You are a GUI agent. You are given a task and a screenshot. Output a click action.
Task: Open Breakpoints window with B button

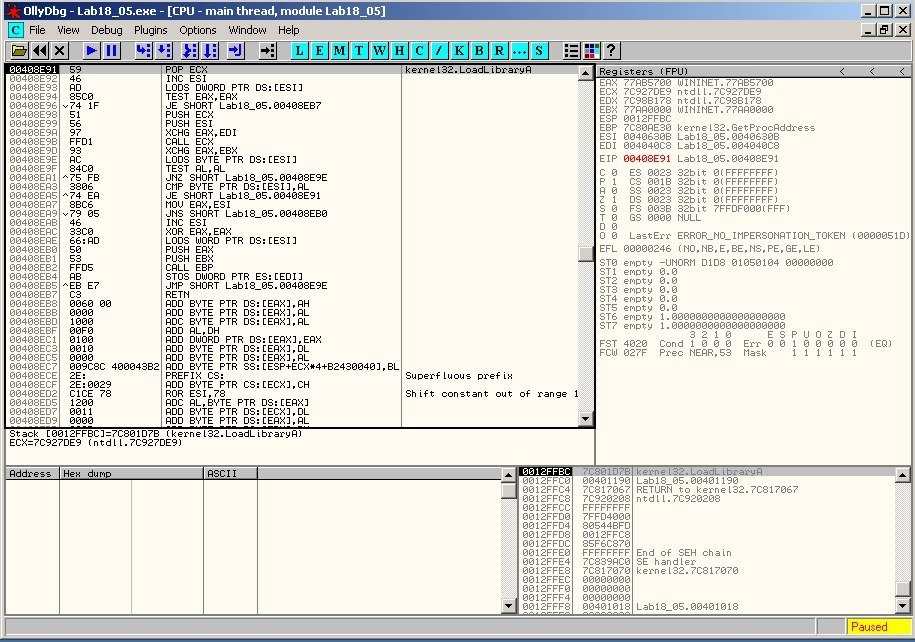click(x=480, y=50)
